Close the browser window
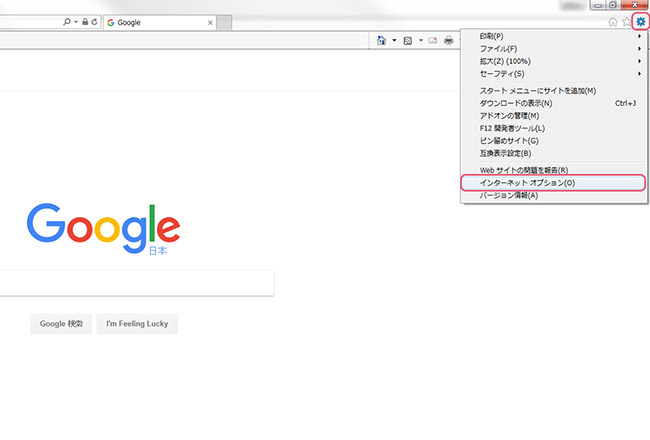 635,5
